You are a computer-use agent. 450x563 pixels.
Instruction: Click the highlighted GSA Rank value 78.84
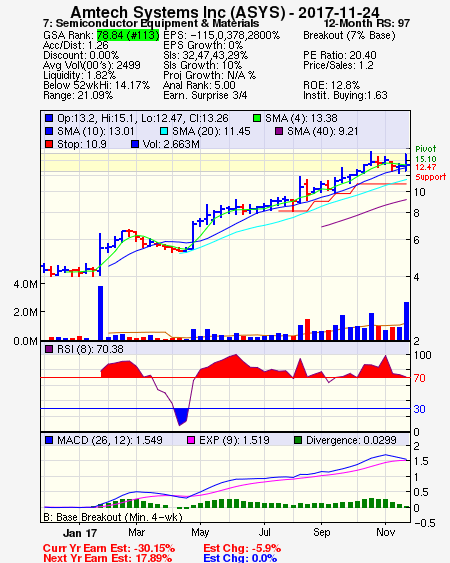pos(128,35)
